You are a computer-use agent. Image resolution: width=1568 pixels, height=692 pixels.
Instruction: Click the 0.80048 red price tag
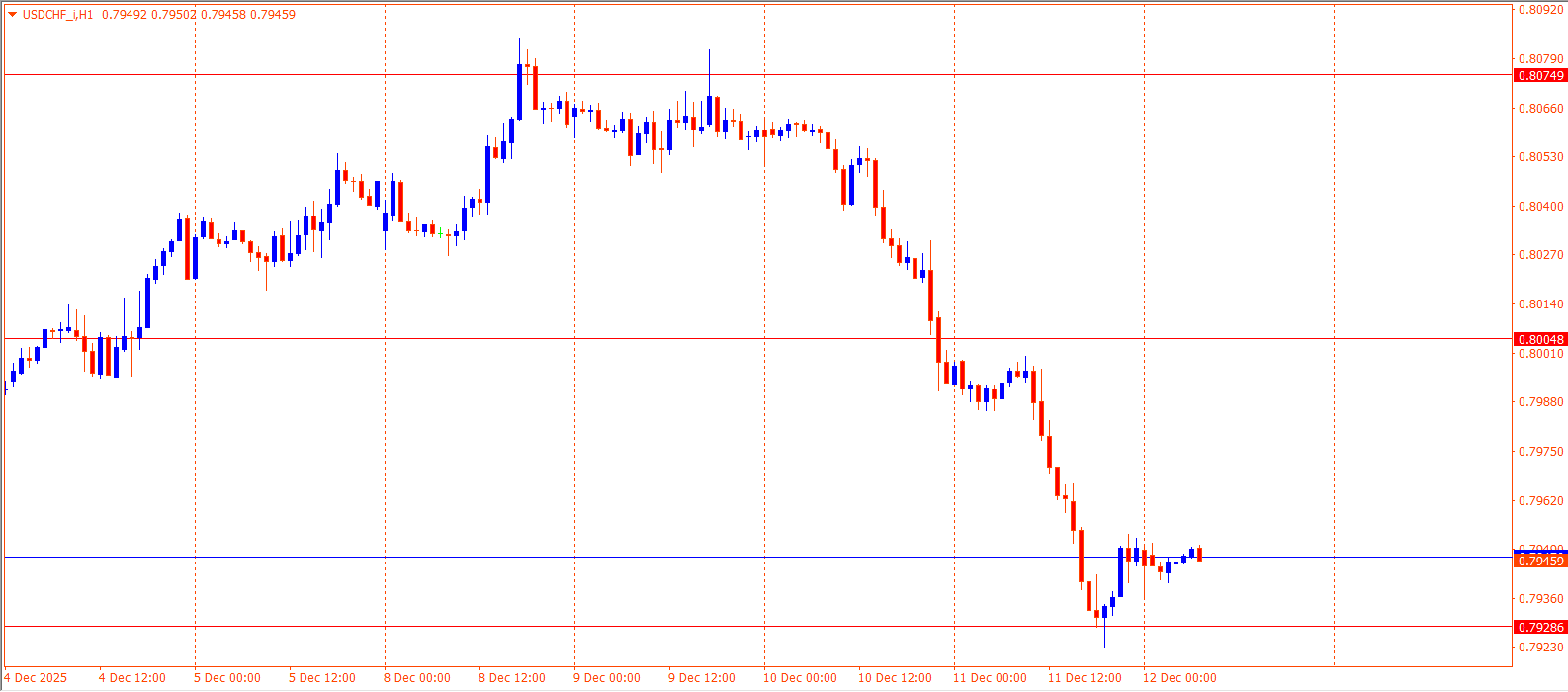coord(1540,339)
